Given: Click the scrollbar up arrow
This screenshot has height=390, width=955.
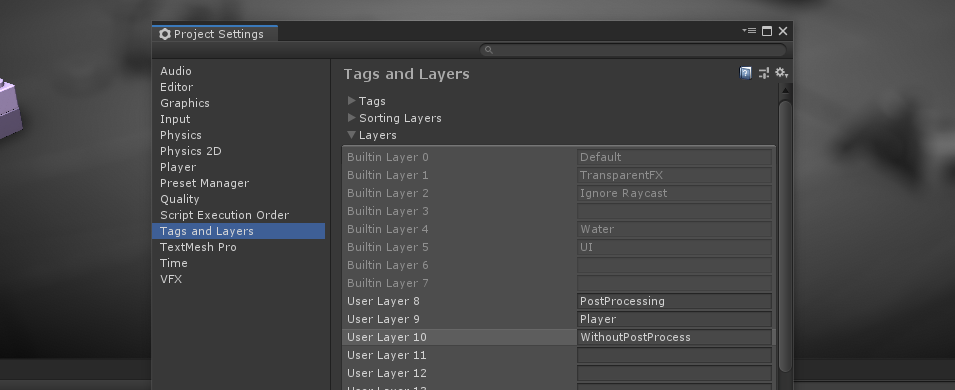Looking at the screenshot, I should [x=785, y=90].
